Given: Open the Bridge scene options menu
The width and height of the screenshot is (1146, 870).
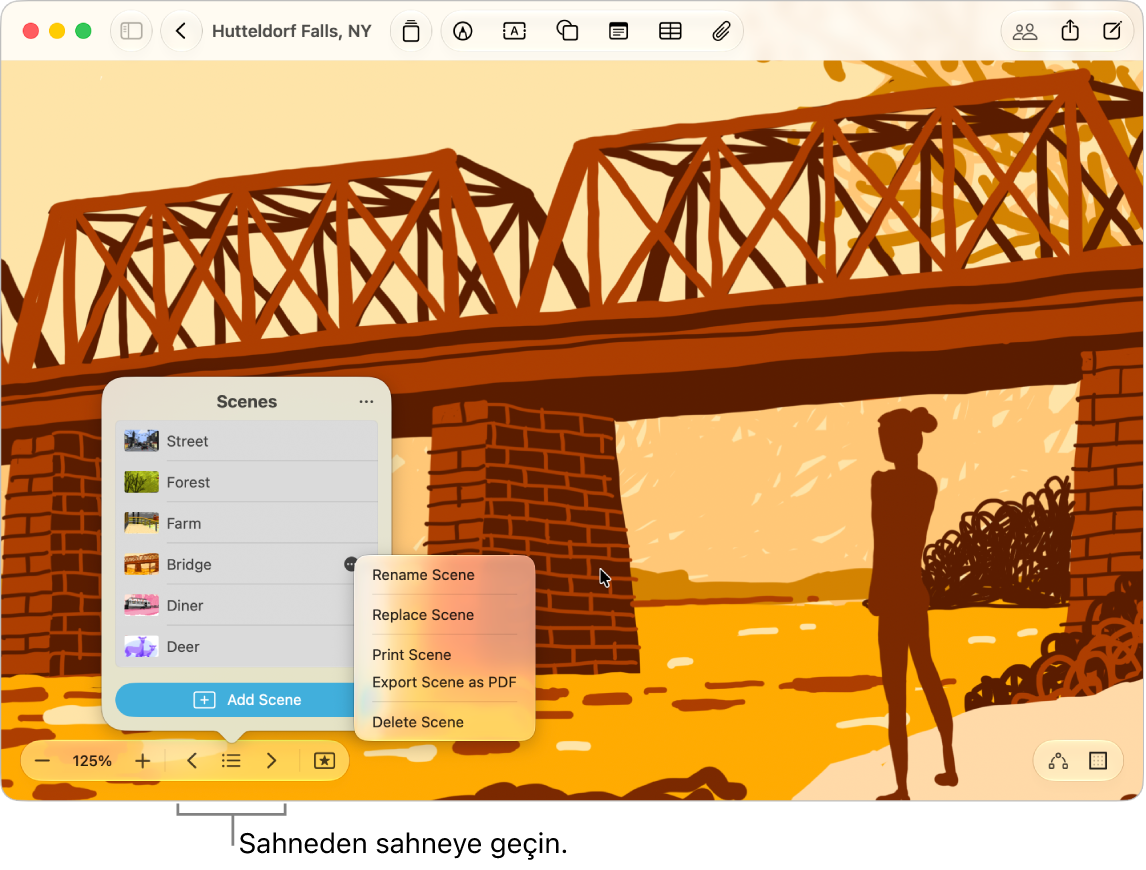Looking at the screenshot, I should pos(351,564).
